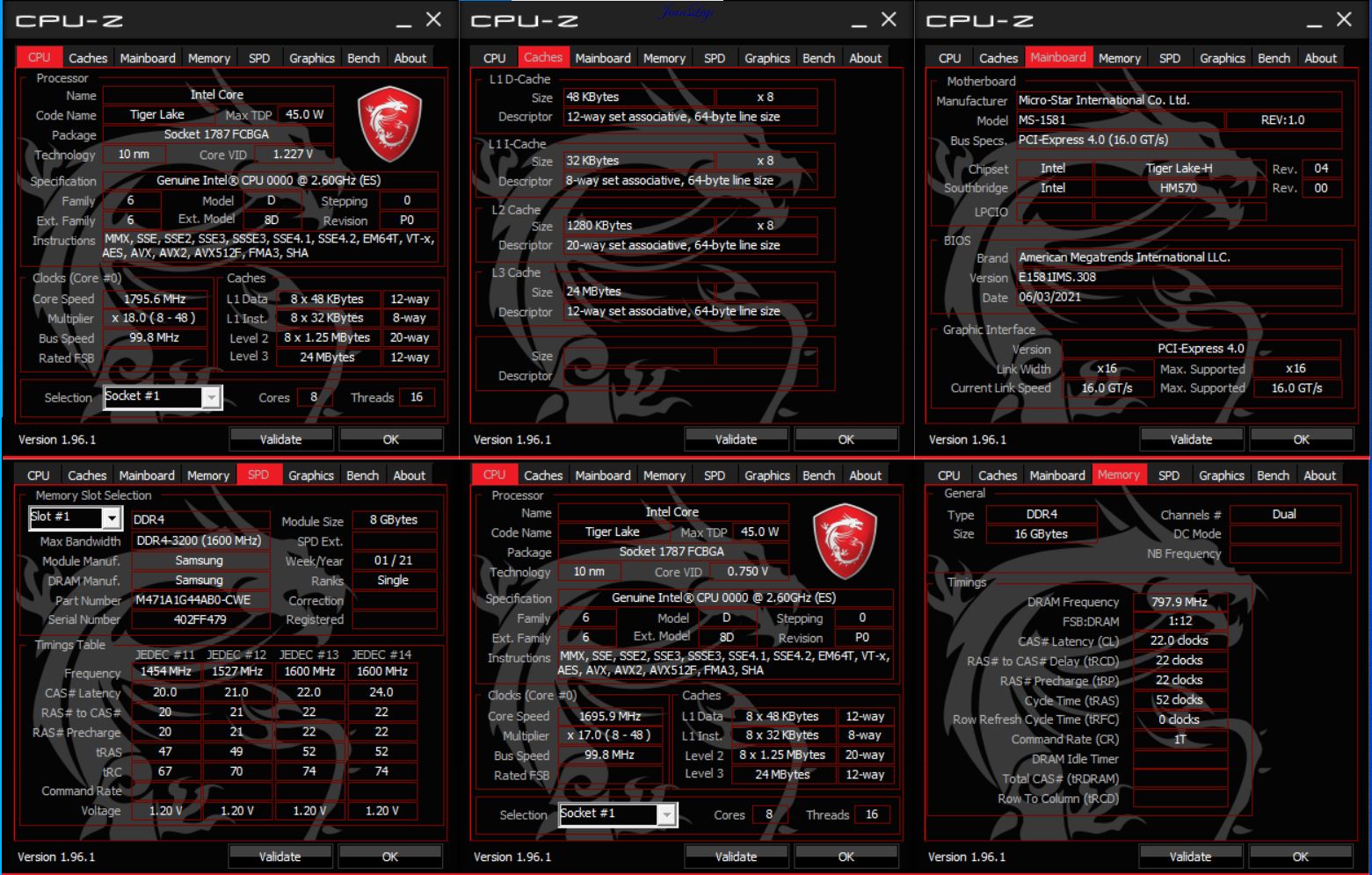Select the active SPD tab in the Slot #1 window
This screenshot has width=1372, height=875.
[x=258, y=474]
